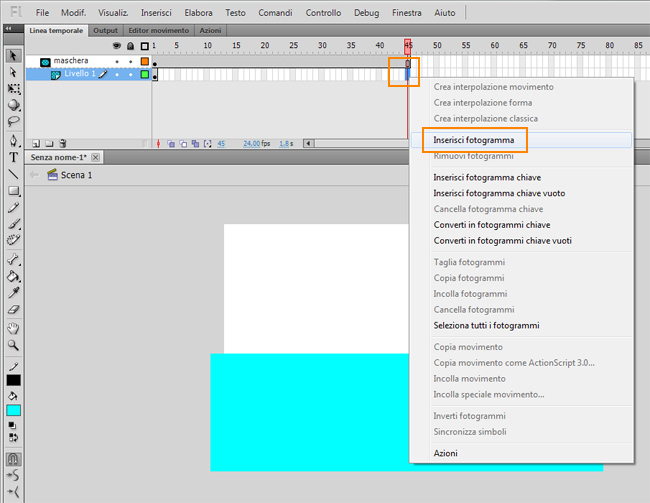Select the Eraser tool
Screen dimensions: 650x503
pyautogui.click(x=13, y=309)
